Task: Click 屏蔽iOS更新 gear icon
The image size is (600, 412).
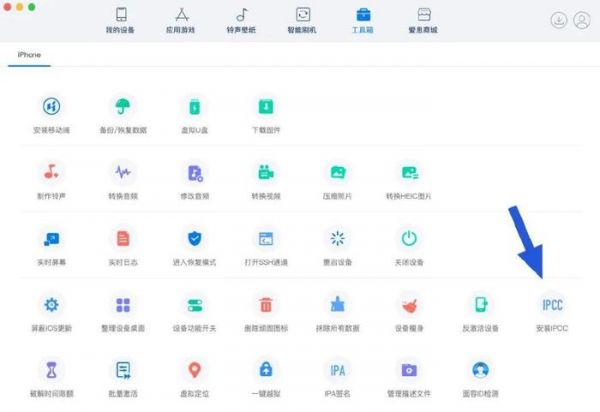Action: point(50,305)
